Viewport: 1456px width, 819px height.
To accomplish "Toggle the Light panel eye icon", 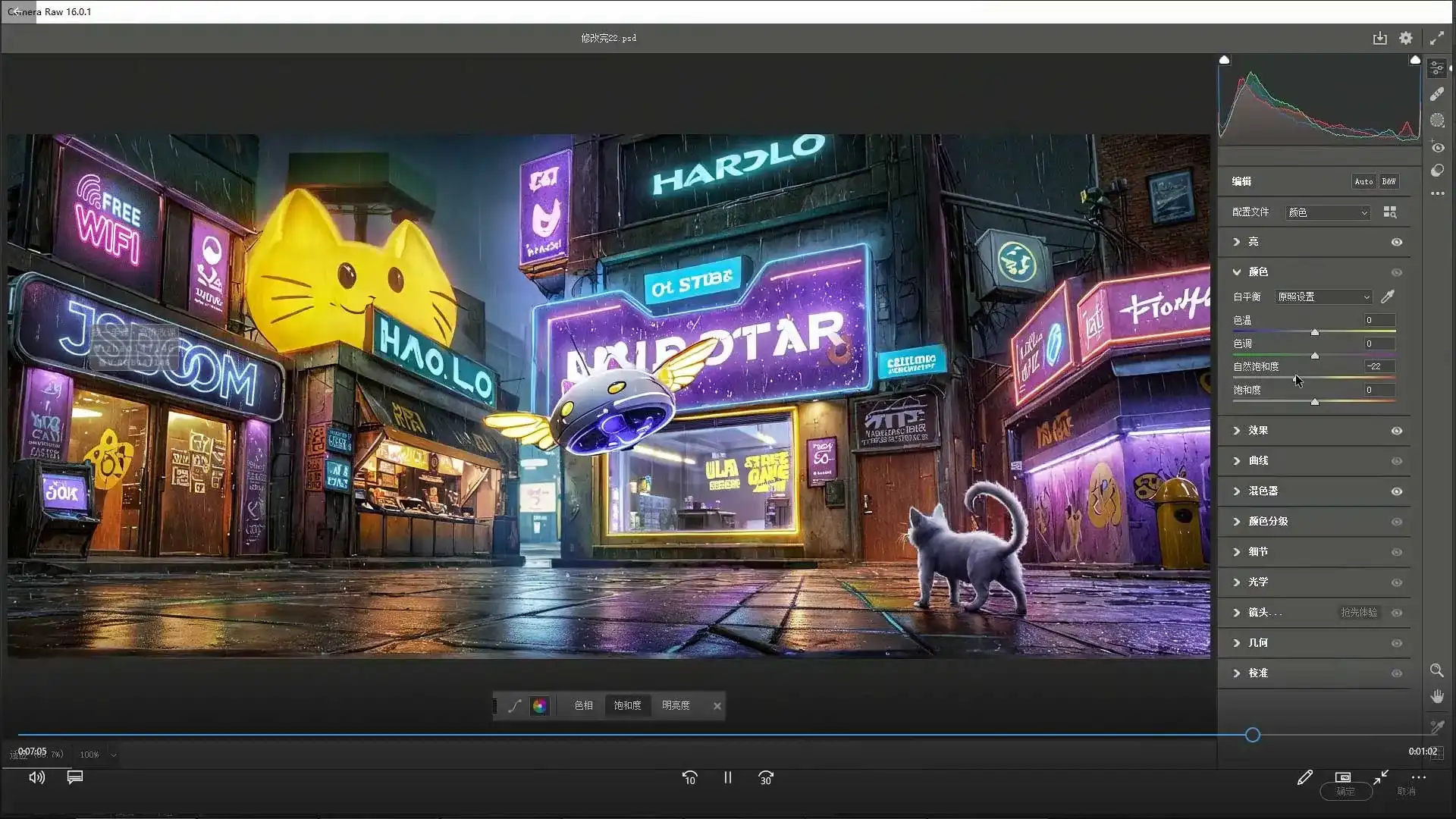I will point(1396,242).
